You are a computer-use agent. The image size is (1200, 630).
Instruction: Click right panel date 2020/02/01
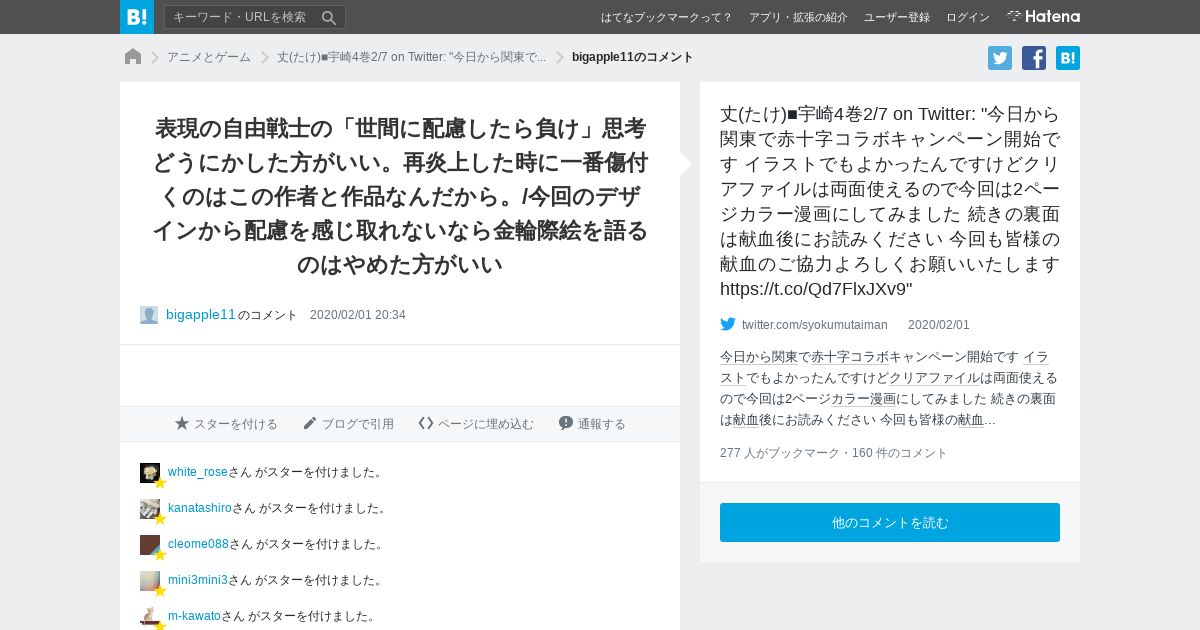click(x=939, y=325)
